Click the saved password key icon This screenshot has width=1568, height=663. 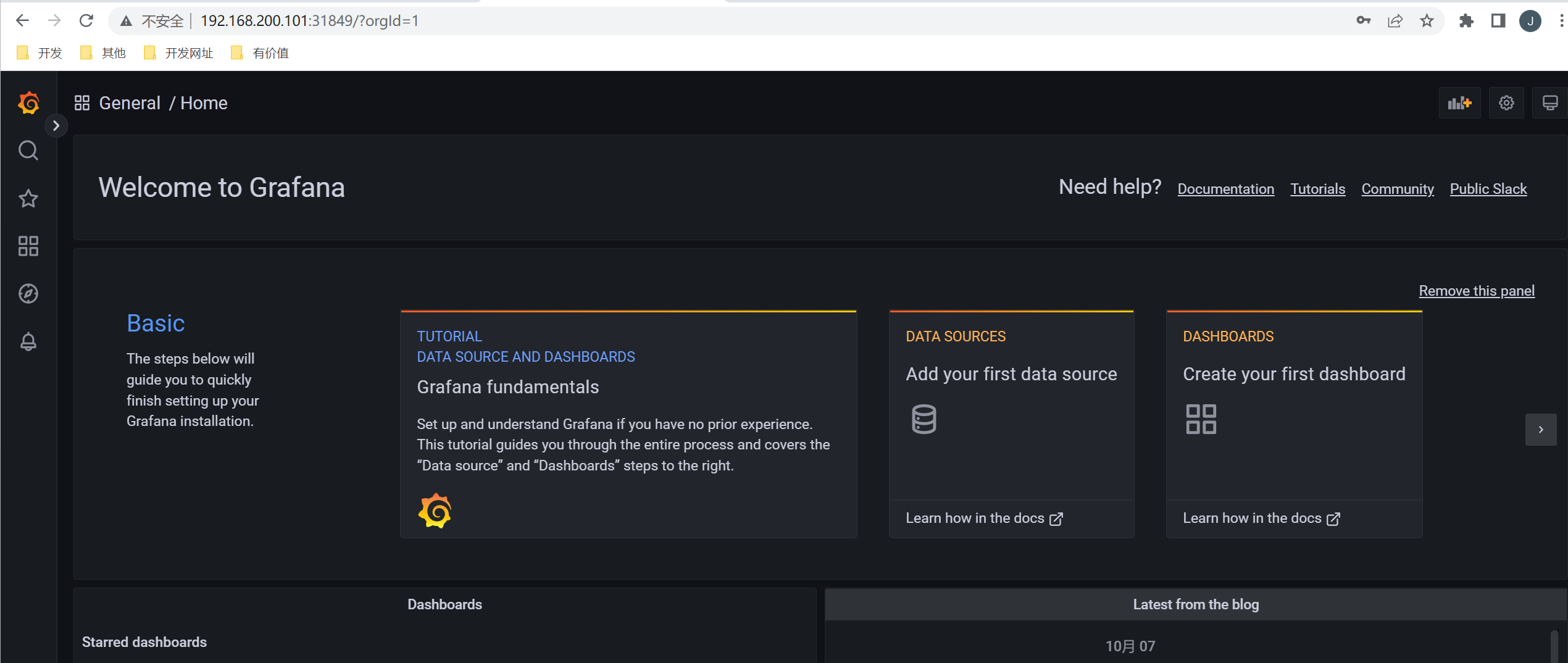tap(1363, 21)
